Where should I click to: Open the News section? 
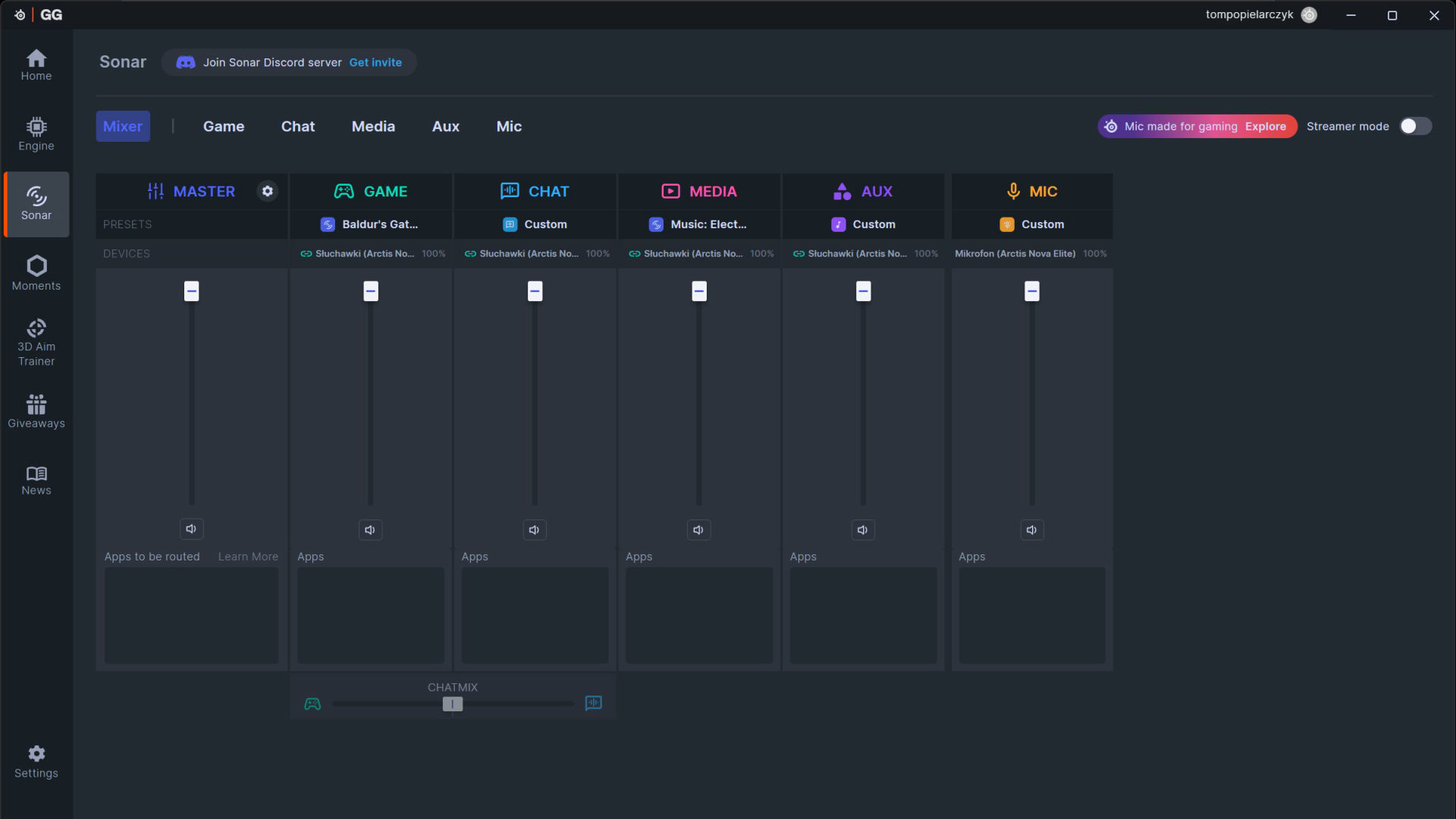click(x=36, y=481)
